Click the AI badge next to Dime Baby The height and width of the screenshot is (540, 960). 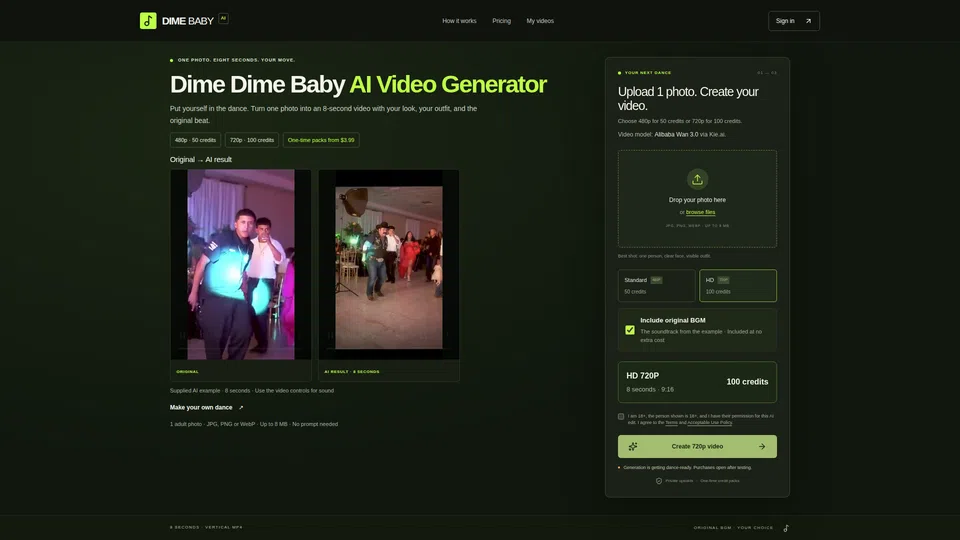(223, 18)
